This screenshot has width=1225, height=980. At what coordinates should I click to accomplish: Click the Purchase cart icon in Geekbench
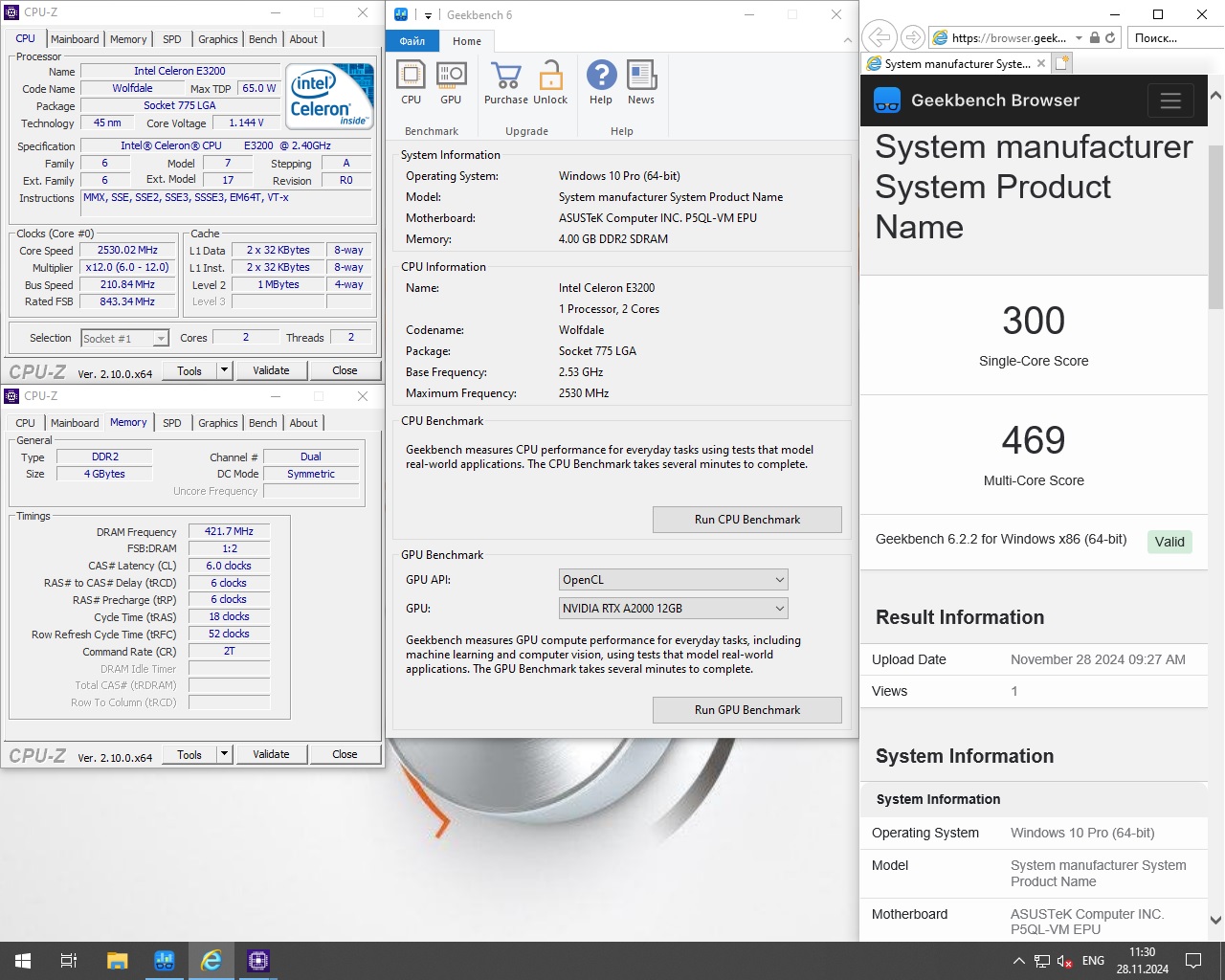pos(505,82)
